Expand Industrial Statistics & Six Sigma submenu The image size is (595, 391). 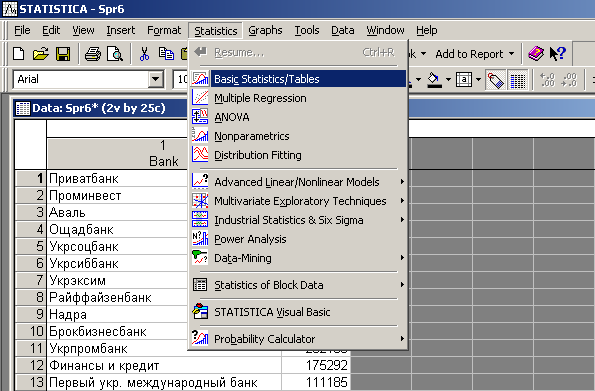[402, 219]
